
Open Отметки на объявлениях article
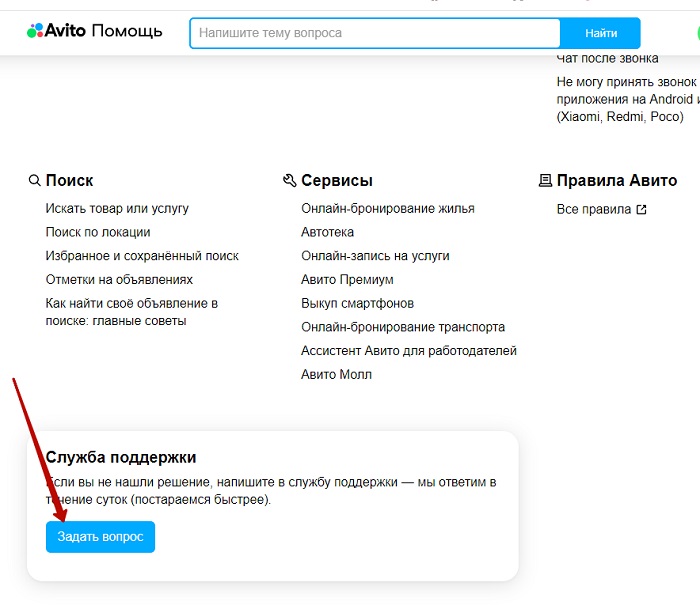point(119,280)
